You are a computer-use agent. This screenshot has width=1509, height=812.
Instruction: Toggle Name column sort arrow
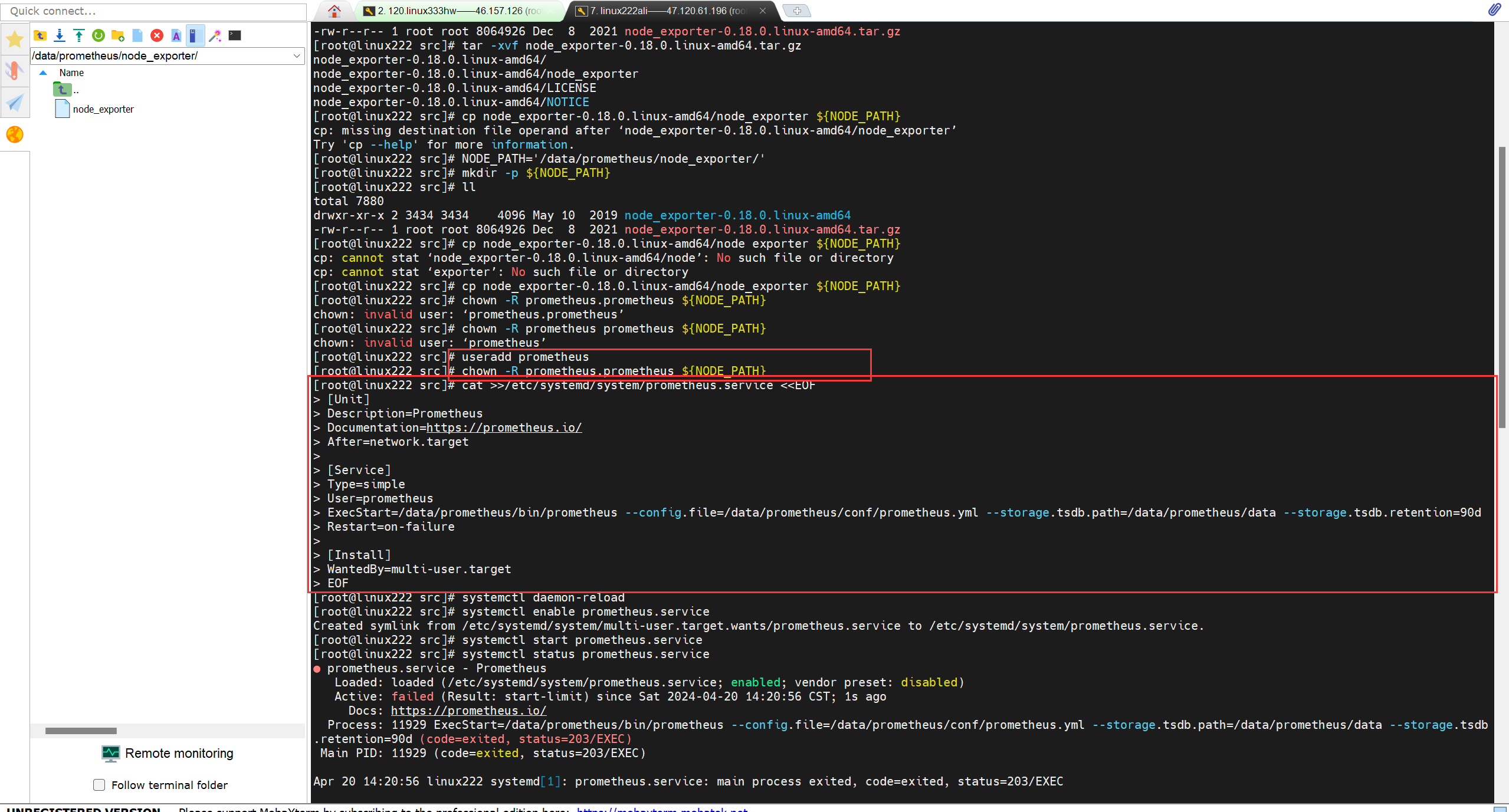[43, 73]
